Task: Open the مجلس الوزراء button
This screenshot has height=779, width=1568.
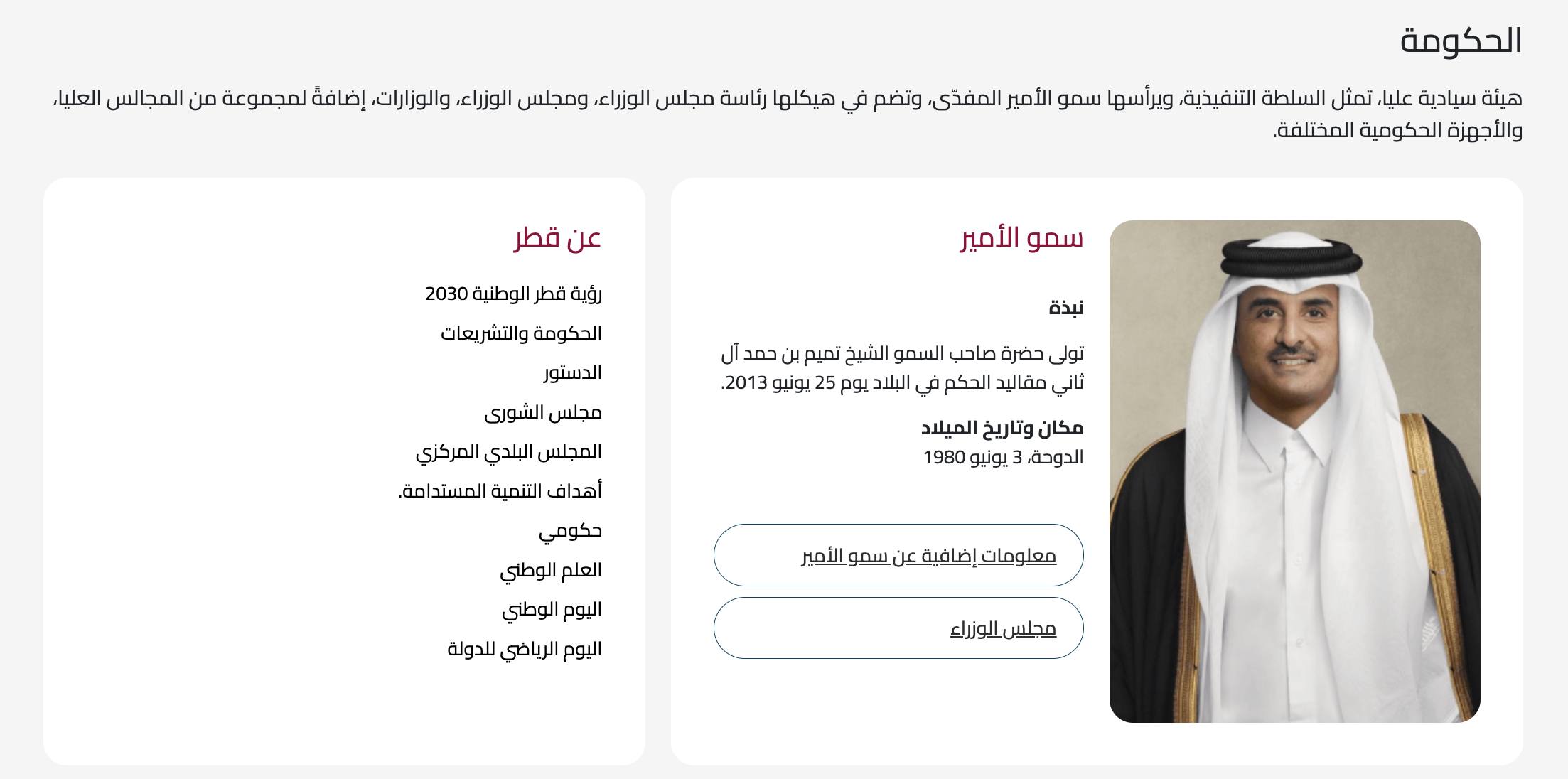Action: [x=898, y=628]
